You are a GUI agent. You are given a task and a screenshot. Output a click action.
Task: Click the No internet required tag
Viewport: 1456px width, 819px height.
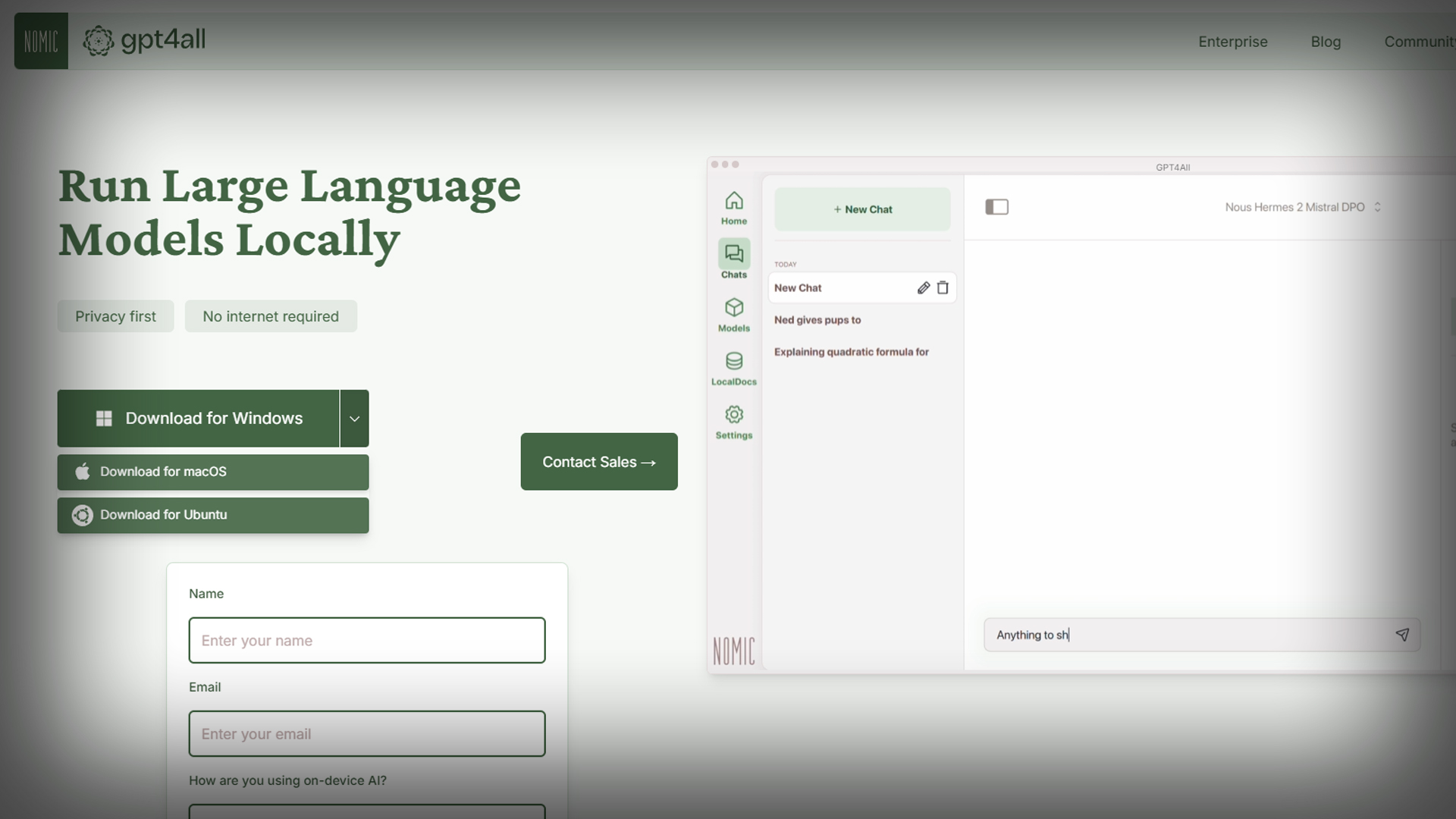pyautogui.click(x=271, y=316)
